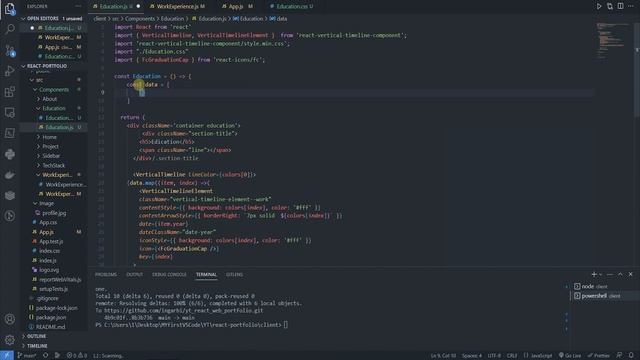Viewport: 640px width, 360px height.
Task: Switch to App.js editor tab
Action: pyautogui.click(x=237, y=6)
